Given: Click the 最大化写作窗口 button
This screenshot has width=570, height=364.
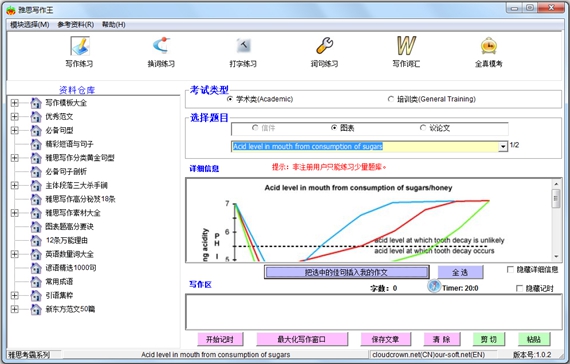Looking at the screenshot, I should click(302, 340).
